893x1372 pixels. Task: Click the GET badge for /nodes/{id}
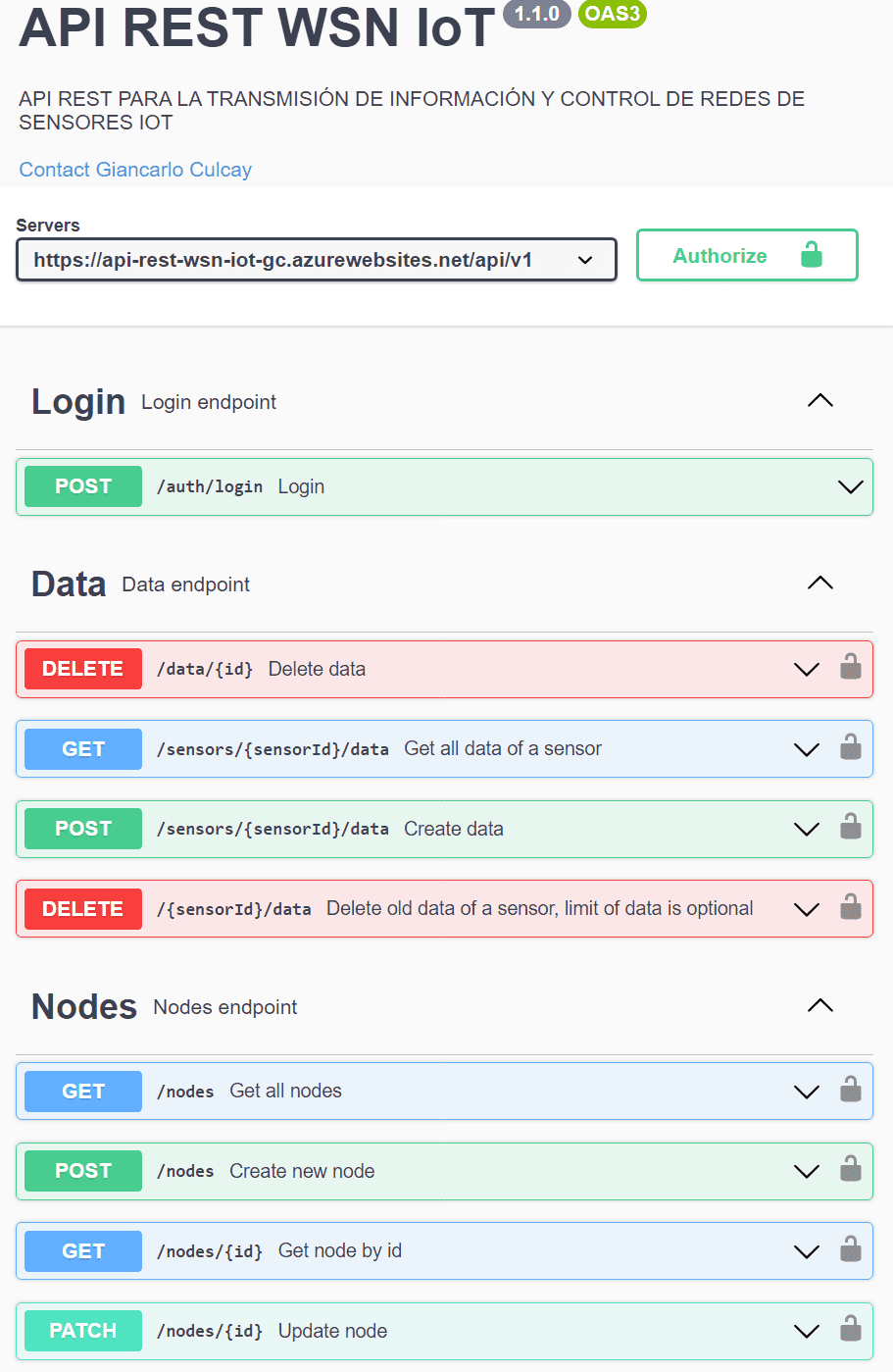(83, 1251)
